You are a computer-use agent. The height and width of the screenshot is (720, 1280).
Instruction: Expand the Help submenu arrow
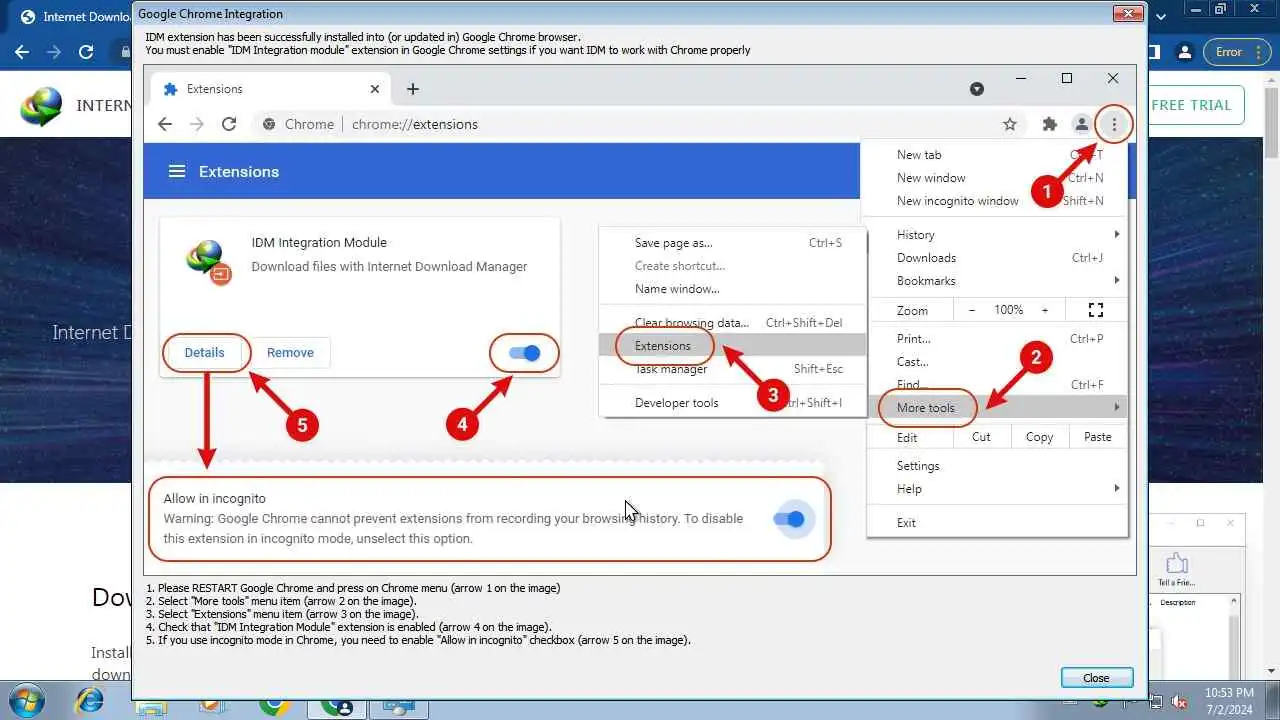point(1116,489)
